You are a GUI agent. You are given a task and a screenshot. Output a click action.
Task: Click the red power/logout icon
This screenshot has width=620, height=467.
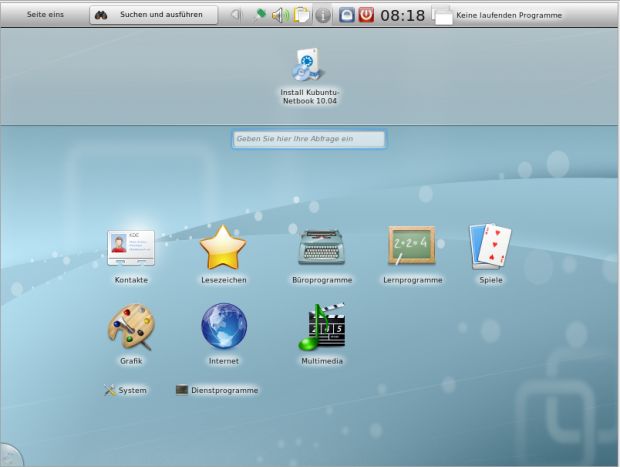pos(366,15)
